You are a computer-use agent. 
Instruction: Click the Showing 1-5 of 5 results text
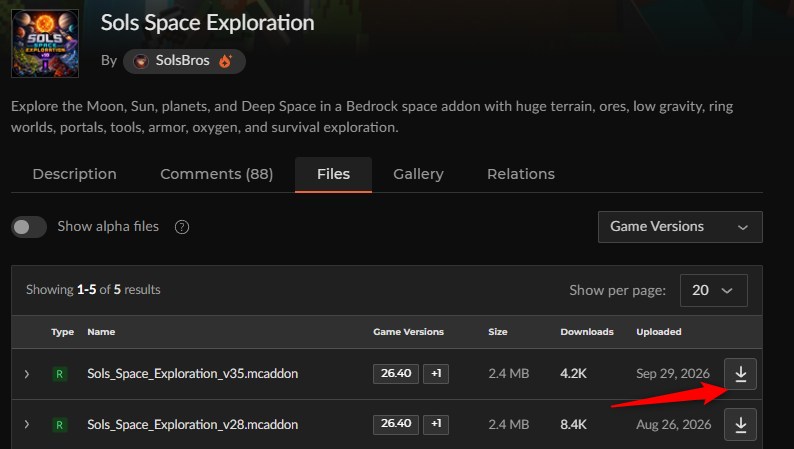pyautogui.click(x=93, y=290)
